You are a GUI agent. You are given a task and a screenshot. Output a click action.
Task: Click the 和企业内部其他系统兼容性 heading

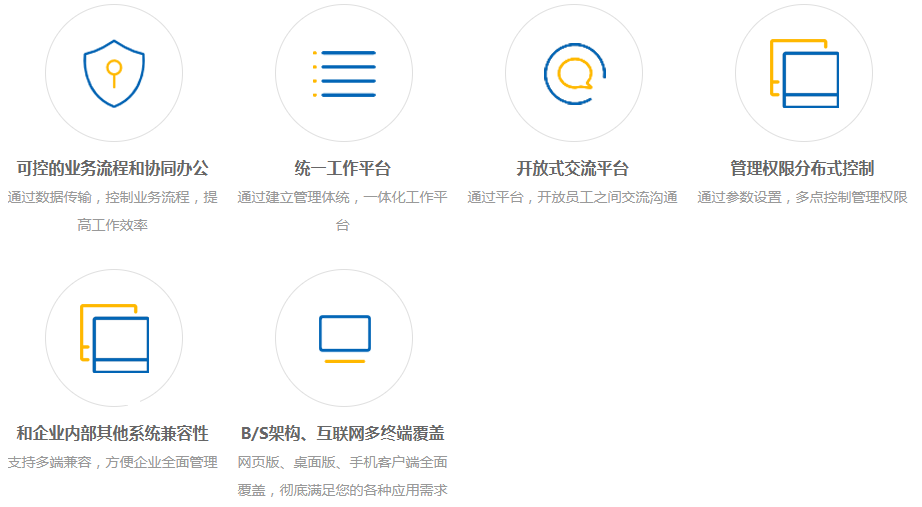coord(113,433)
